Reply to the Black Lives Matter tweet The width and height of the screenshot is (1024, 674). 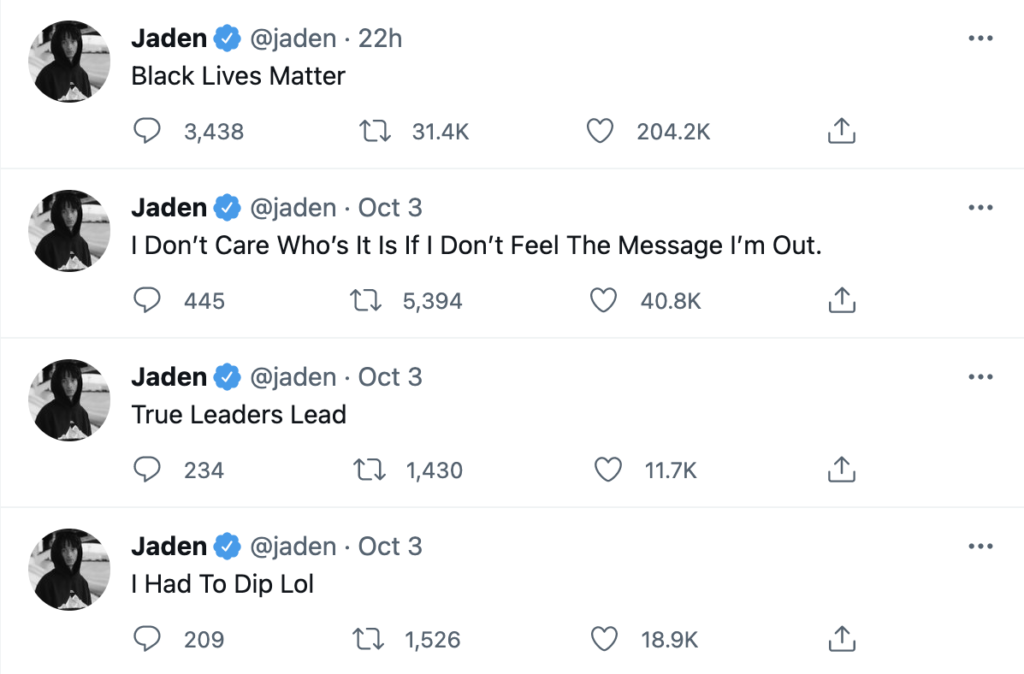pyautogui.click(x=147, y=131)
